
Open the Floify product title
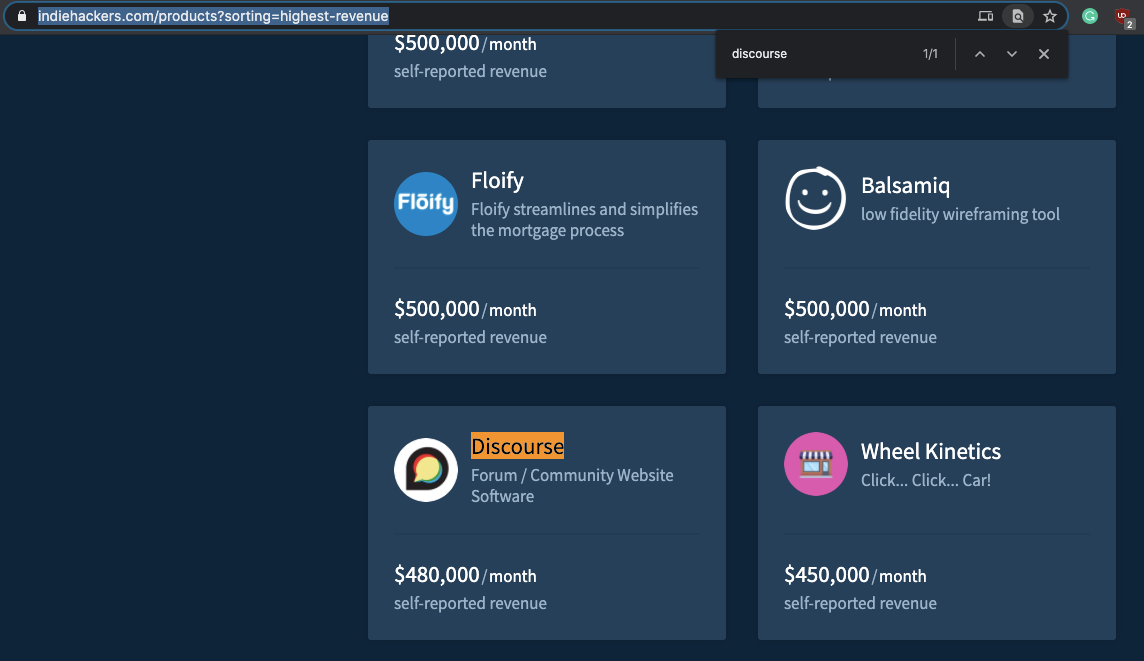pos(498,180)
